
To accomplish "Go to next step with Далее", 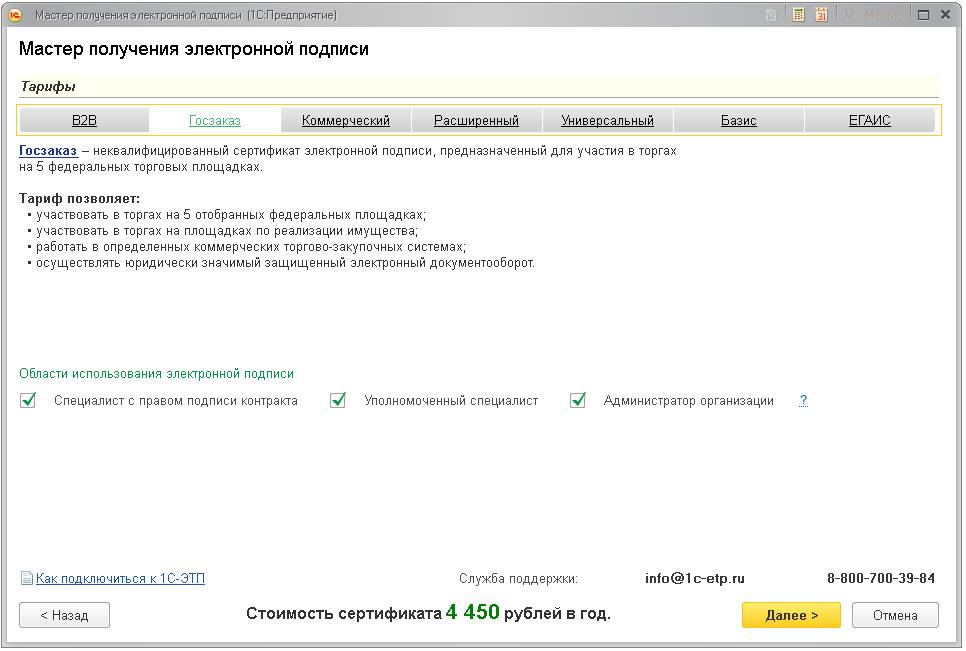I will click(791, 615).
